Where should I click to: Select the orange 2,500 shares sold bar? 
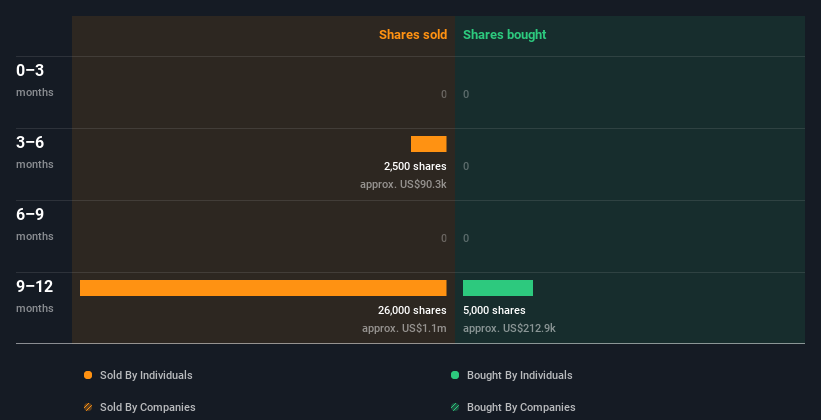coord(429,144)
